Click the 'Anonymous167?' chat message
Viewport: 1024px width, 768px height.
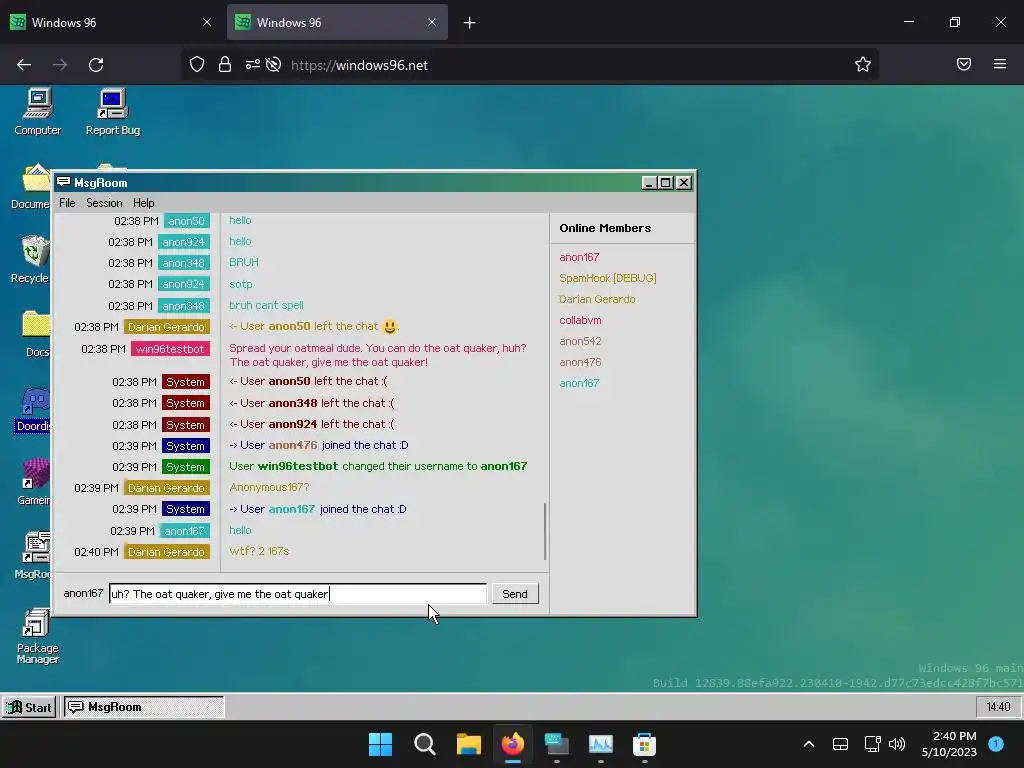268,487
